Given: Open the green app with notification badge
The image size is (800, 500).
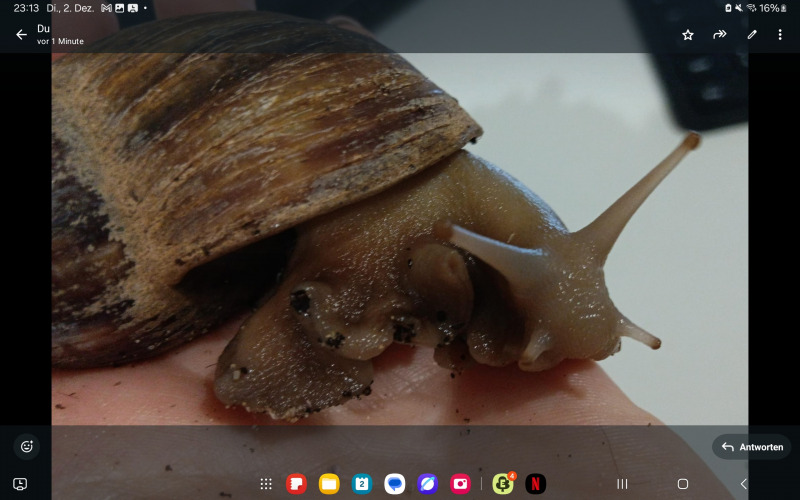Looking at the screenshot, I should tap(503, 484).
